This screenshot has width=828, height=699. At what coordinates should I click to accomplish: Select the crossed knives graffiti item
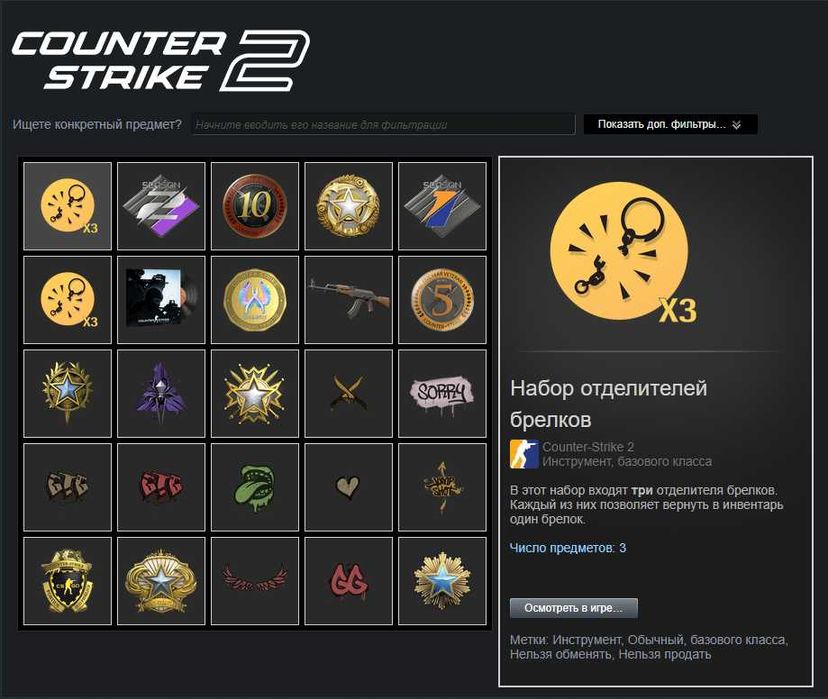pyautogui.click(x=349, y=393)
